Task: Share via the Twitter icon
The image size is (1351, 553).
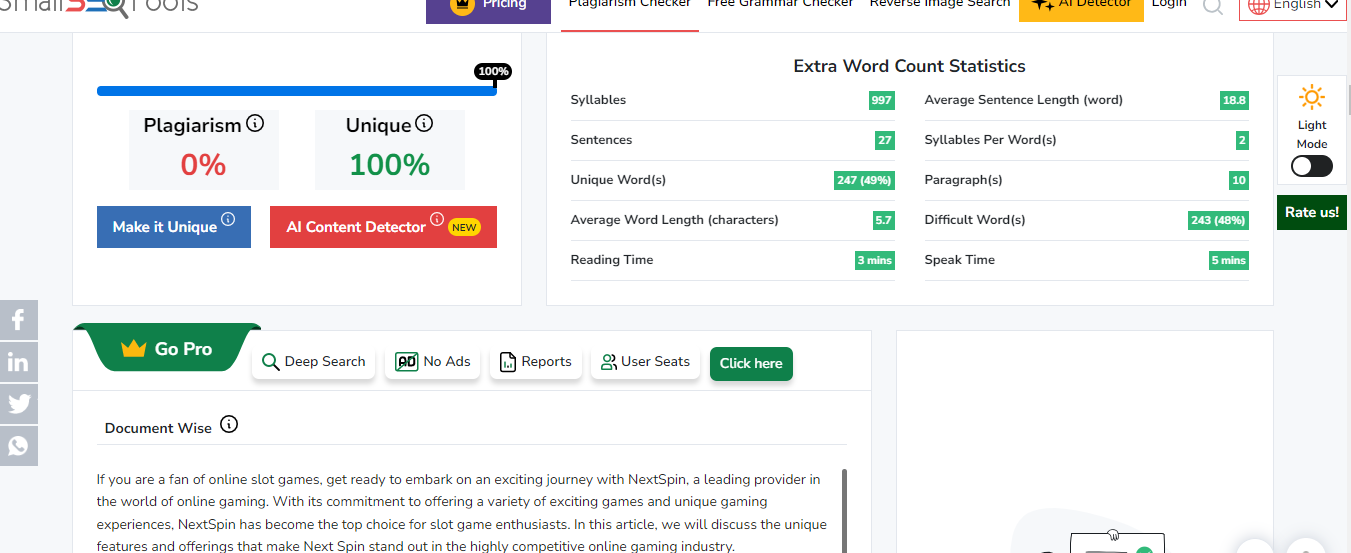Action: tap(18, 404)
